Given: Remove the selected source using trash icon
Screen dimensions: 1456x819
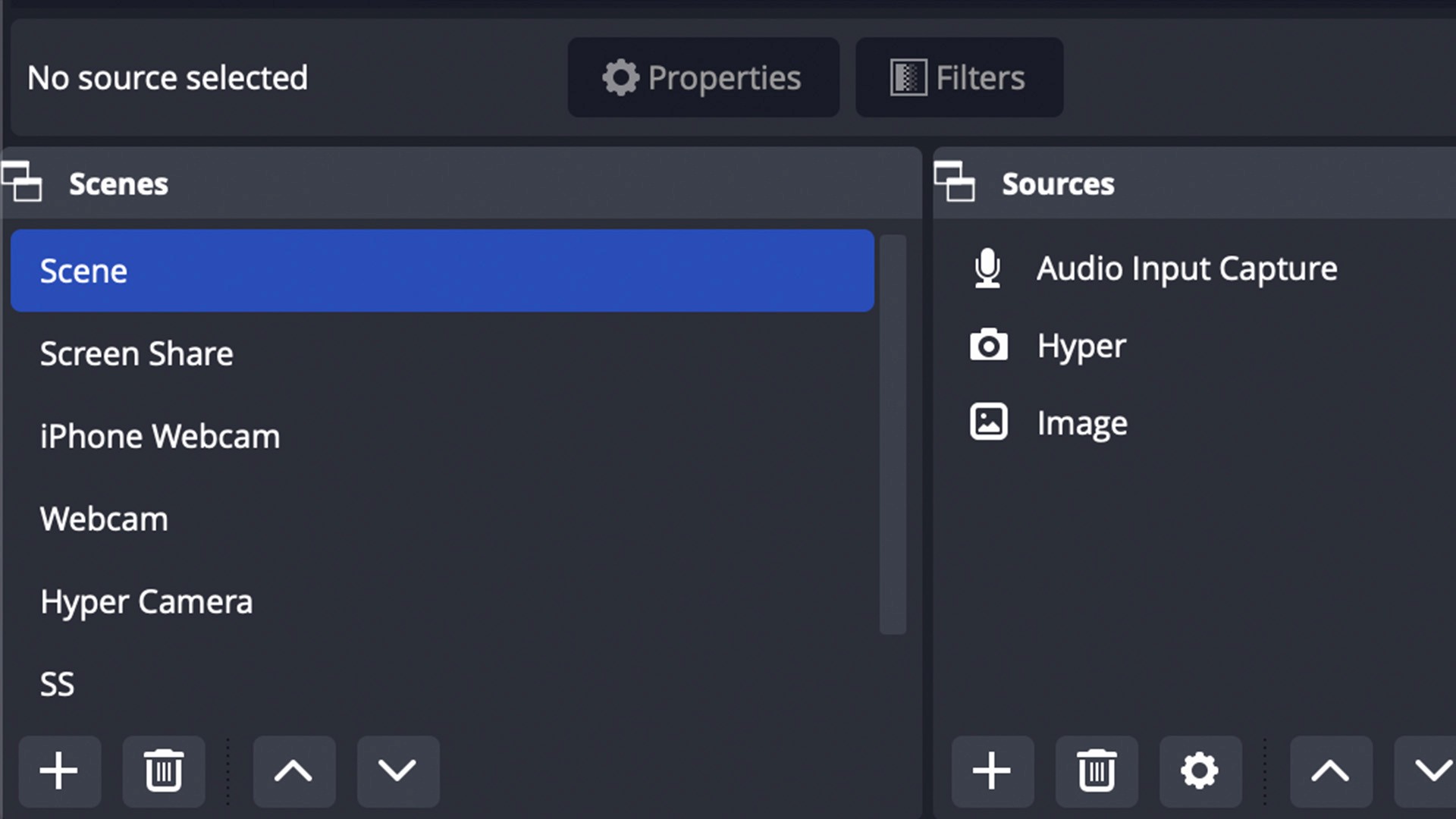Looking at the screenshot, I should click(1097, 771).
